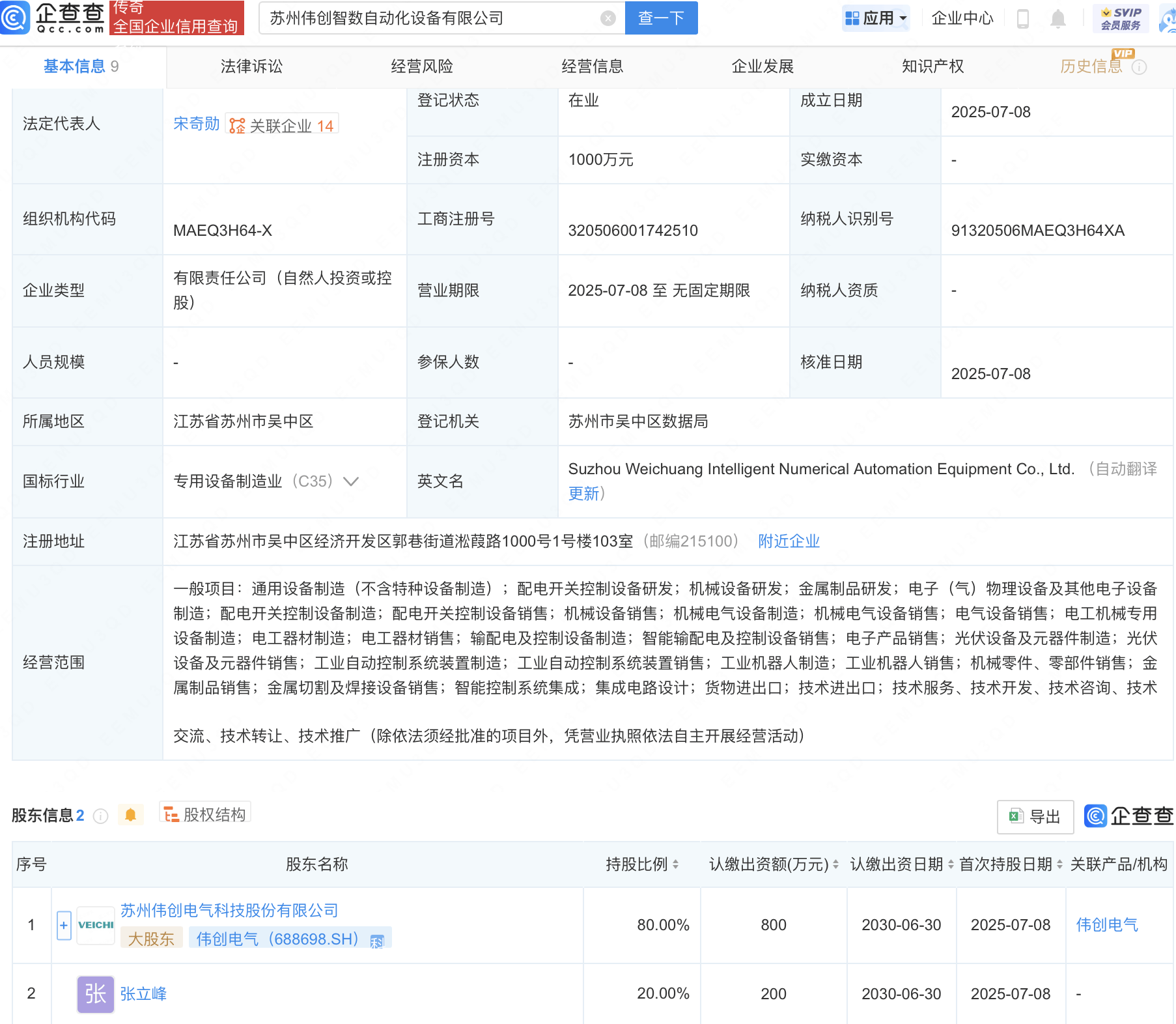Click the company name search field

click(430, 18)
